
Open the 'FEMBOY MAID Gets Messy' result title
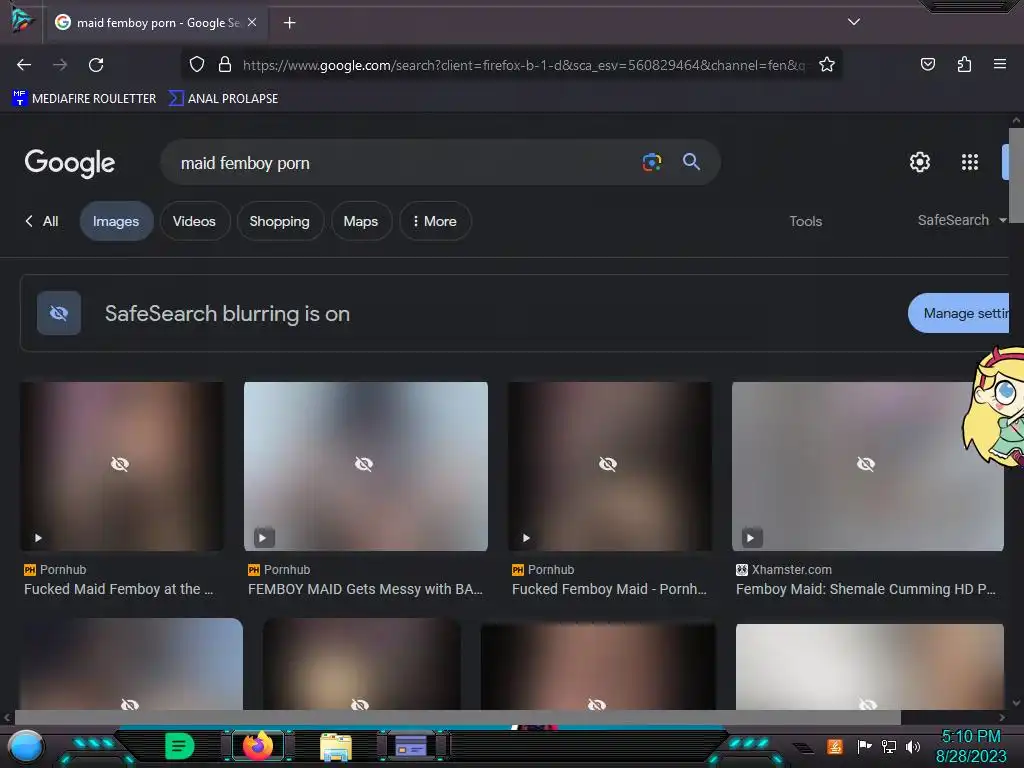pyautogui.click(x=365, y=589)
